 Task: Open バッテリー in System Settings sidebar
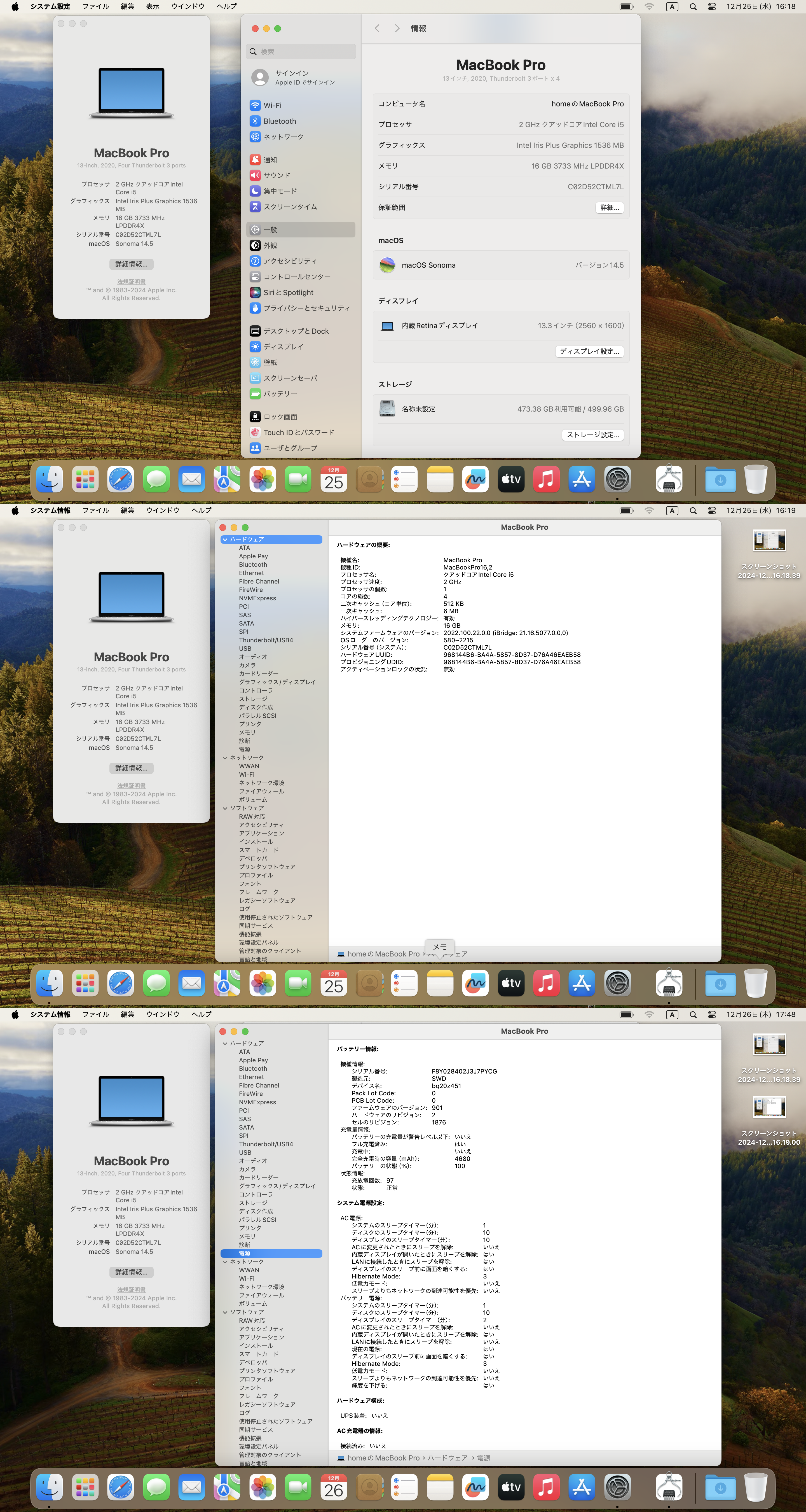300,394
